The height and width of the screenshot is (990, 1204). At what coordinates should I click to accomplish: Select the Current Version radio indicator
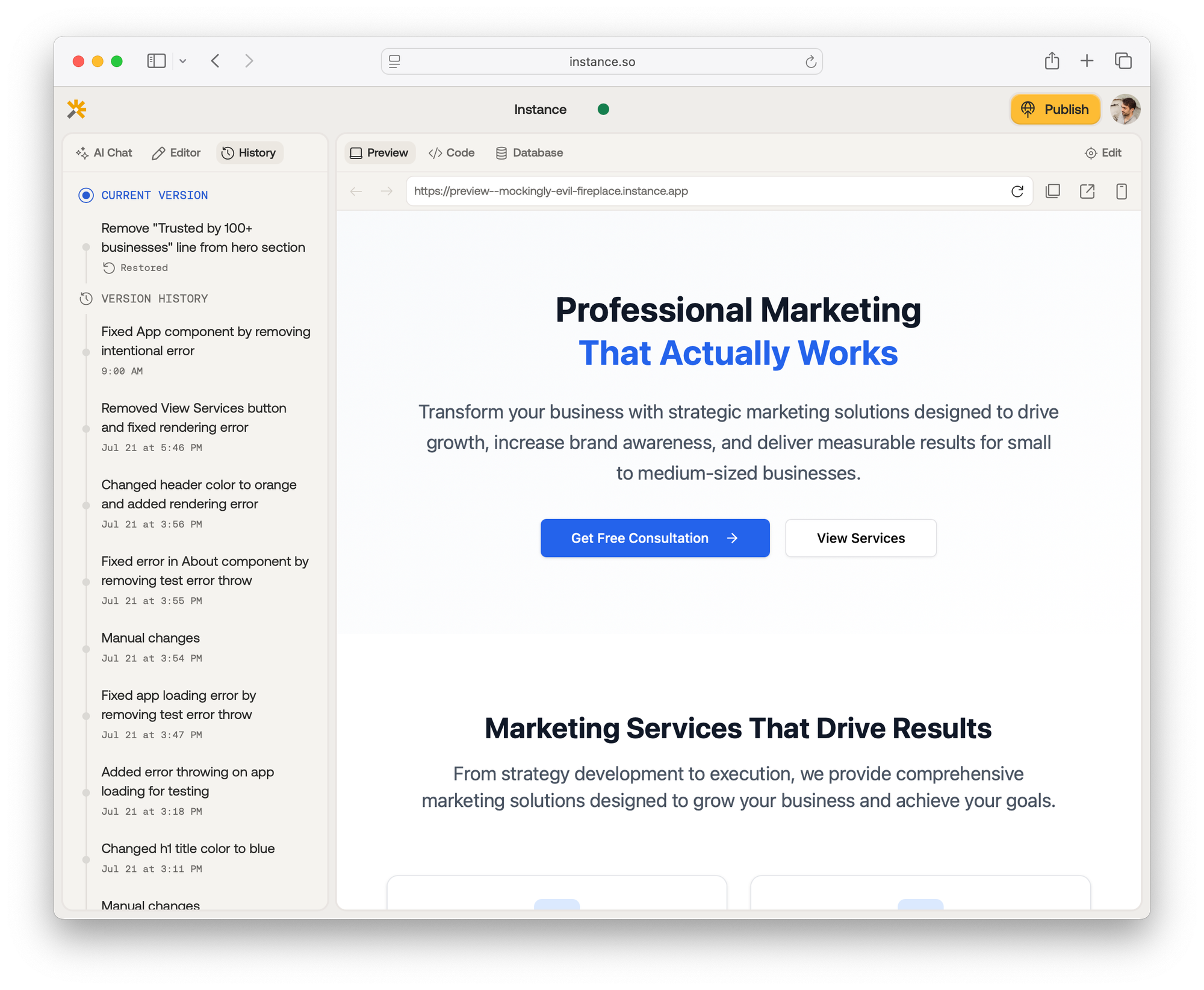pos(86,195)
